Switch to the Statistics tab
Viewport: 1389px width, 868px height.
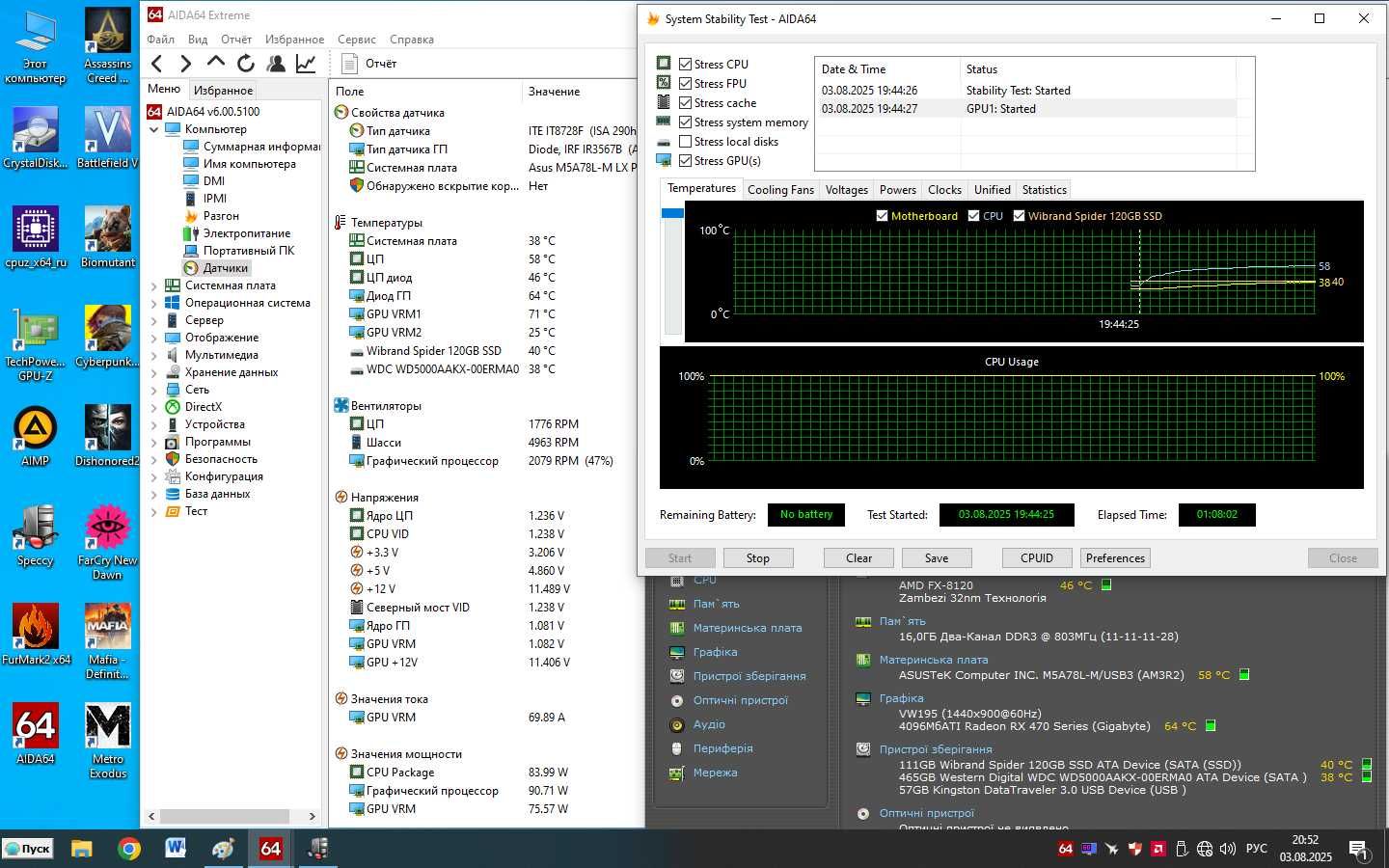[x=1044, y=190]
